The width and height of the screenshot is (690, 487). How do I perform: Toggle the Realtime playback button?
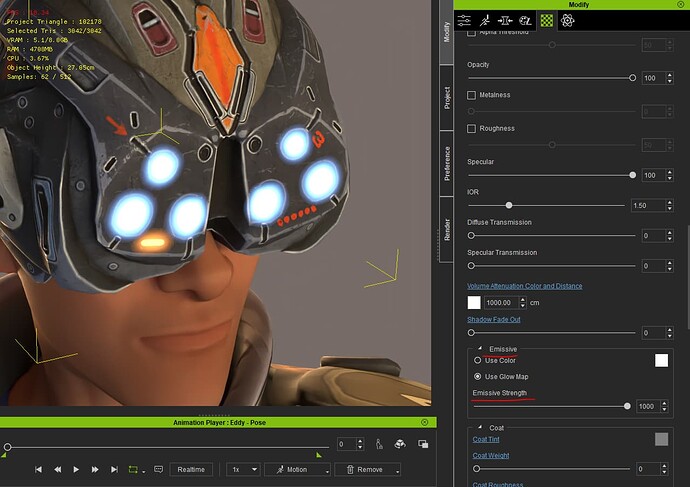191,469
